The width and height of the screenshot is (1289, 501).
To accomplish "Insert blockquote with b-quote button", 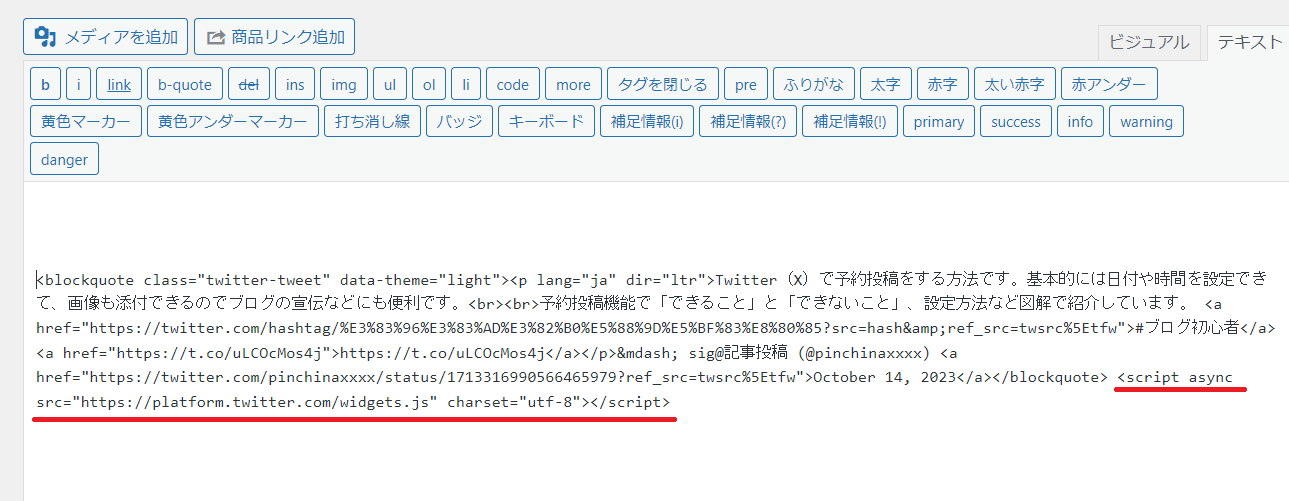I will [185, 84].
